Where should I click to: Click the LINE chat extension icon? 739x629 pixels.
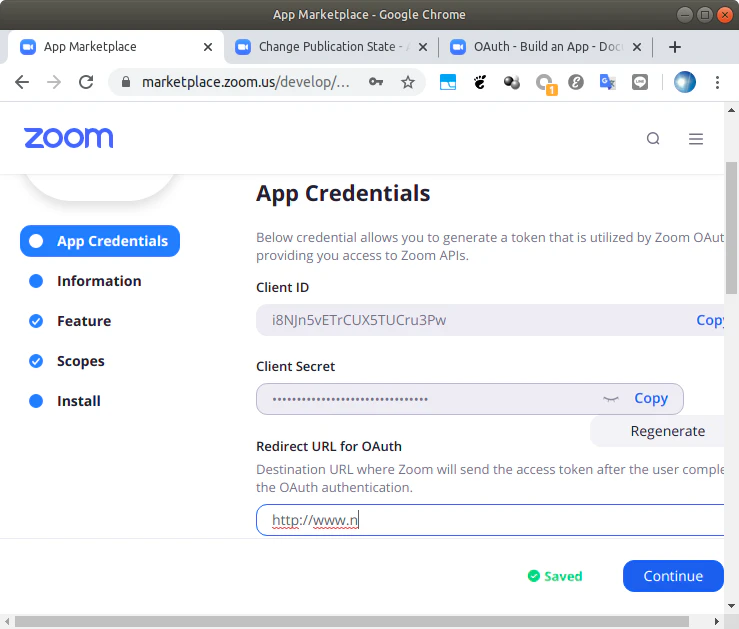click(x=640, y=82)
